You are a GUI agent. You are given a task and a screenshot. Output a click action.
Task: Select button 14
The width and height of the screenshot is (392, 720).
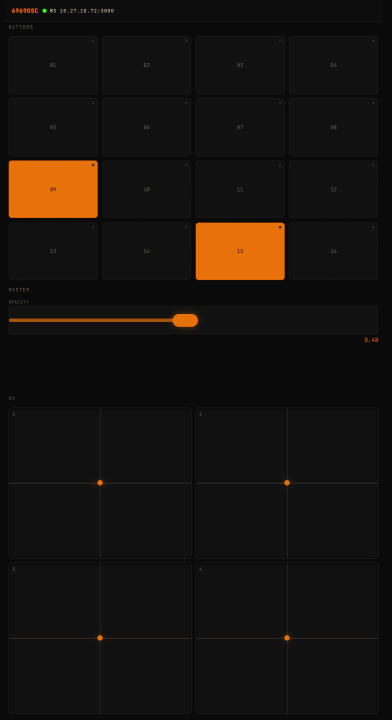pyautogui.click(x=146, y=251)
